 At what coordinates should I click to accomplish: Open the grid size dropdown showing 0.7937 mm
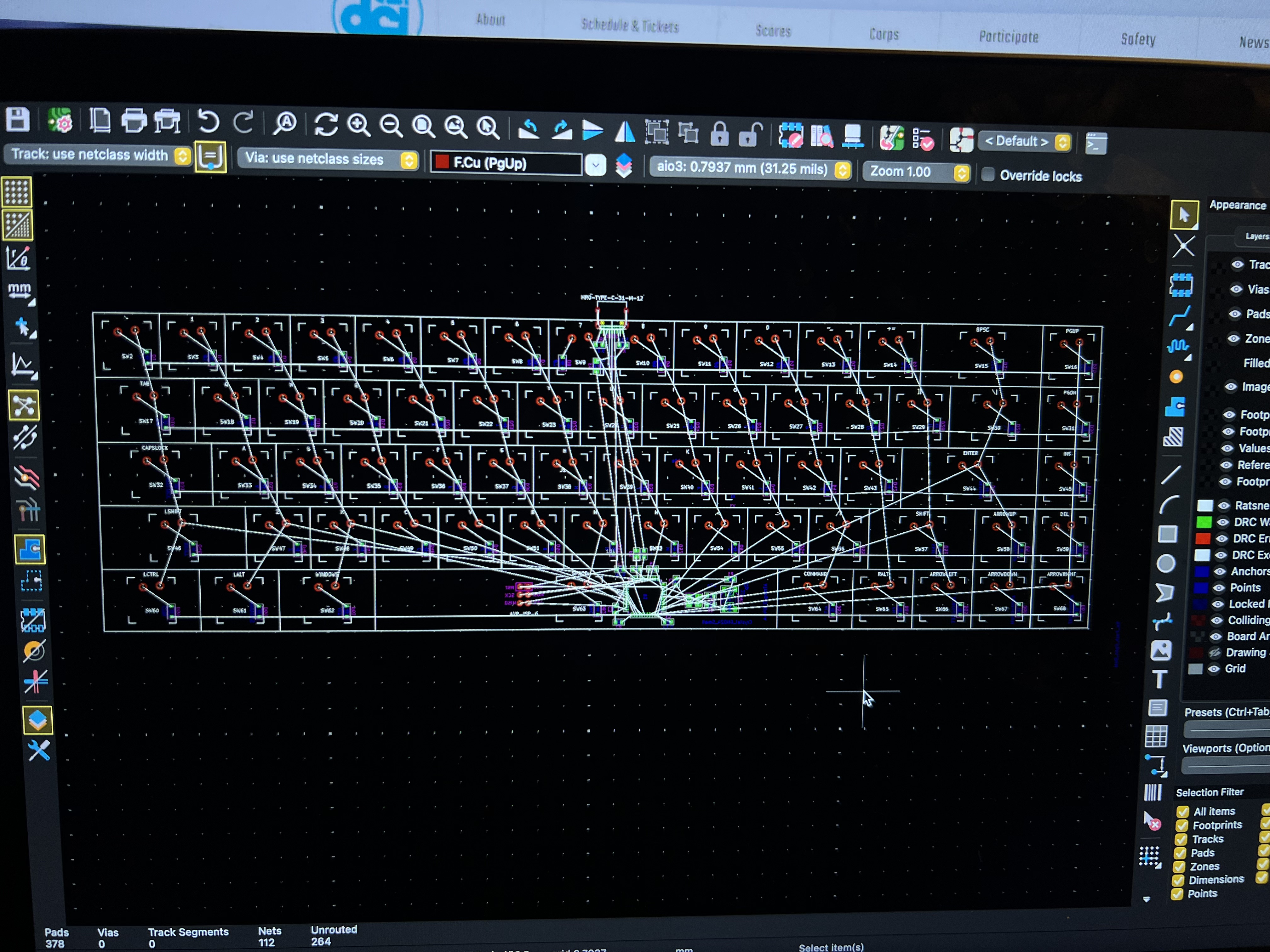click(x=750, y=168)
